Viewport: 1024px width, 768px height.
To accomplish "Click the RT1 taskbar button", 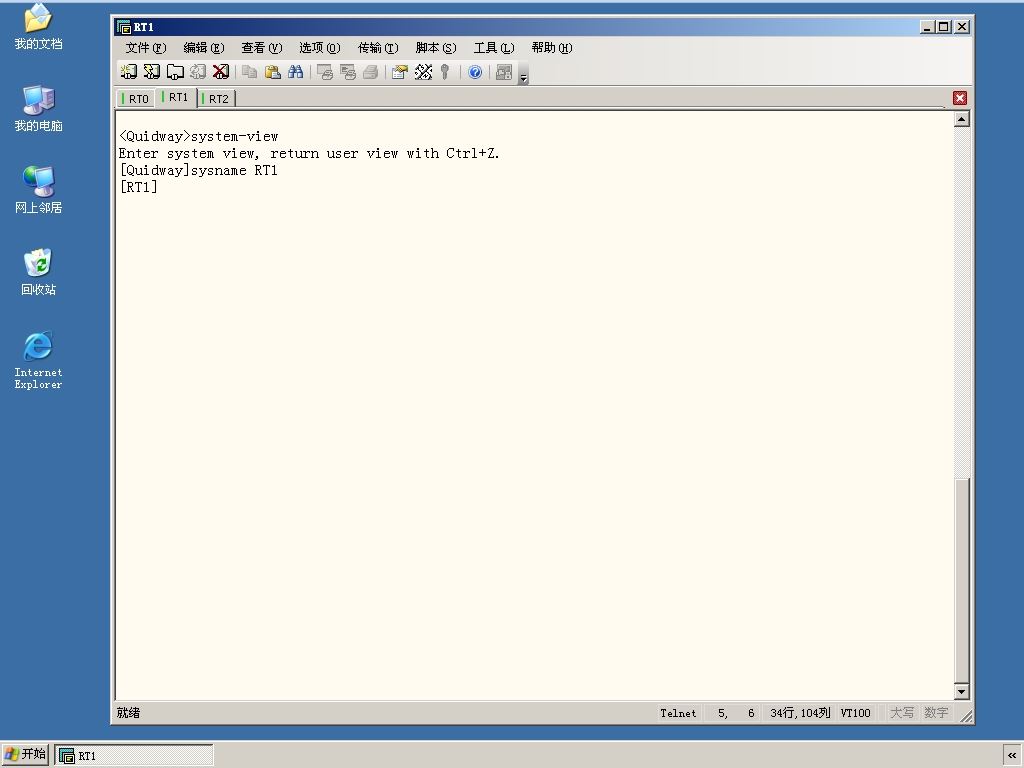I will click(134, 756).
